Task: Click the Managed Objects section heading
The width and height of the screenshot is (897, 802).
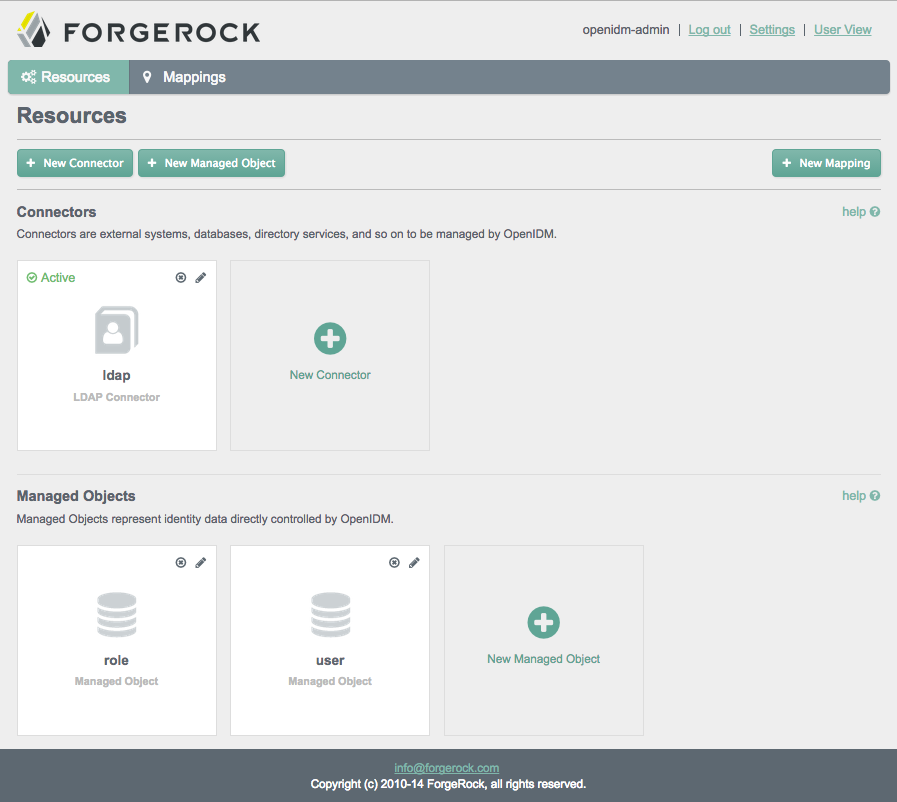Action: [76, 496]
